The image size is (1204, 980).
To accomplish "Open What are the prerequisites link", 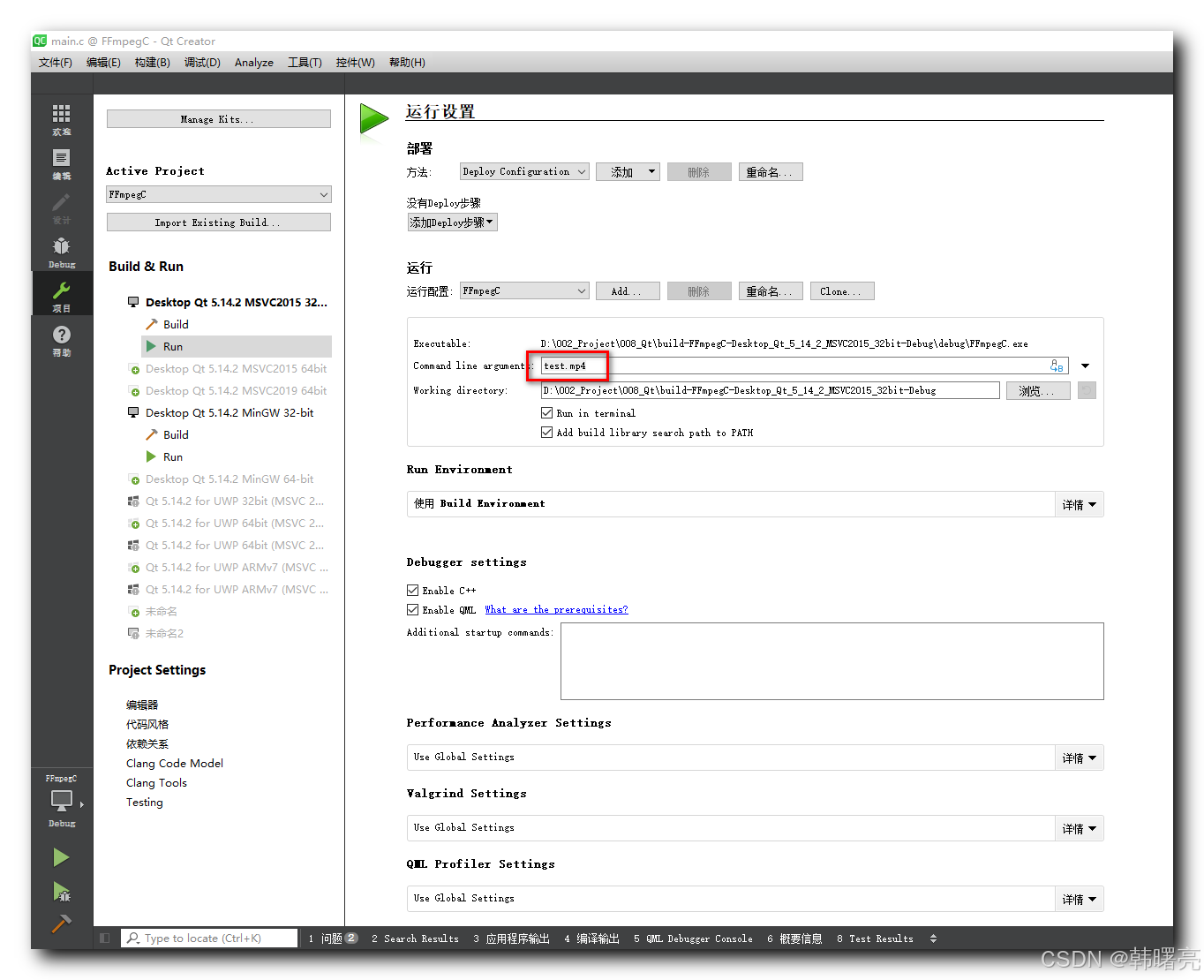I will pos(556,609).
